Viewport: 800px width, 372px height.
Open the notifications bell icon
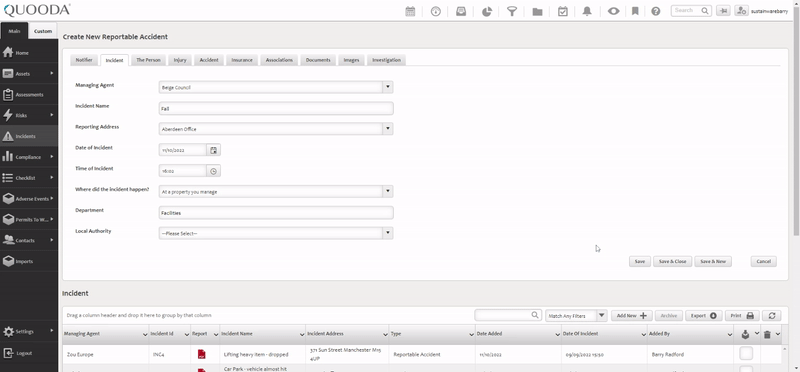point(587,11)
